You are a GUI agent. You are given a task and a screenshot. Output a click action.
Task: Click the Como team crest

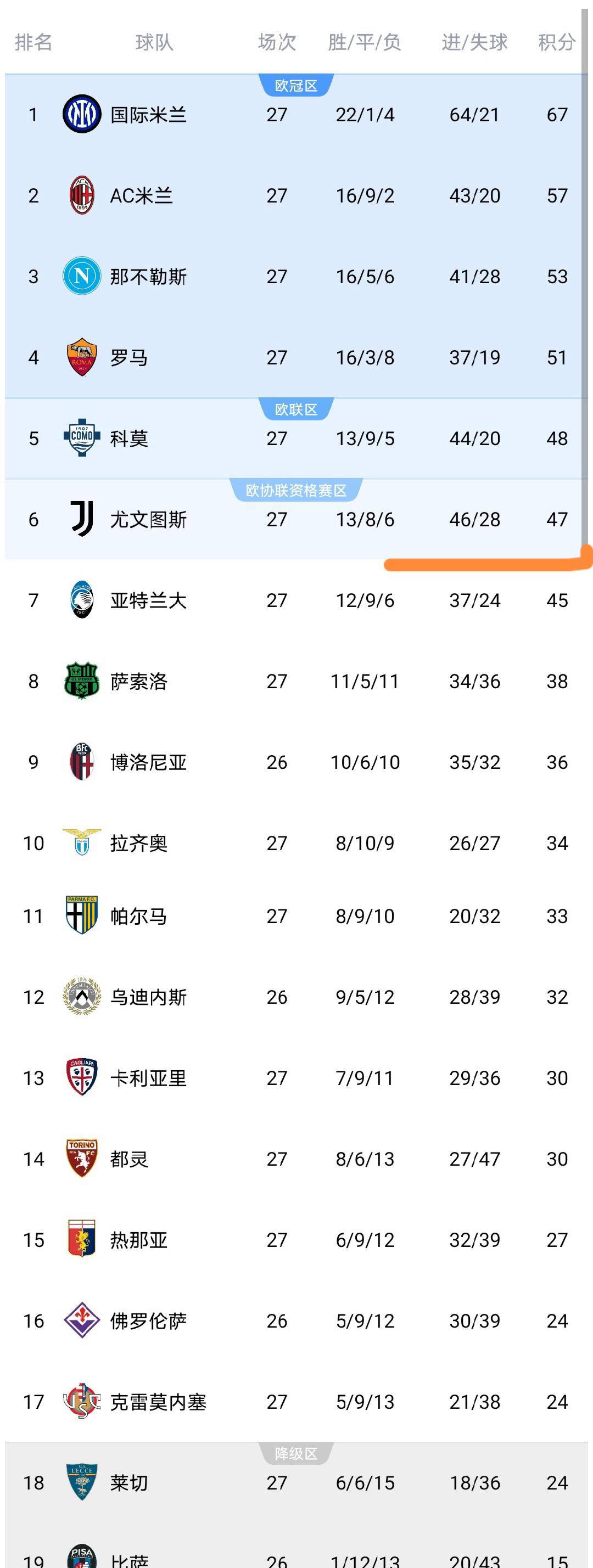[82, 439]
